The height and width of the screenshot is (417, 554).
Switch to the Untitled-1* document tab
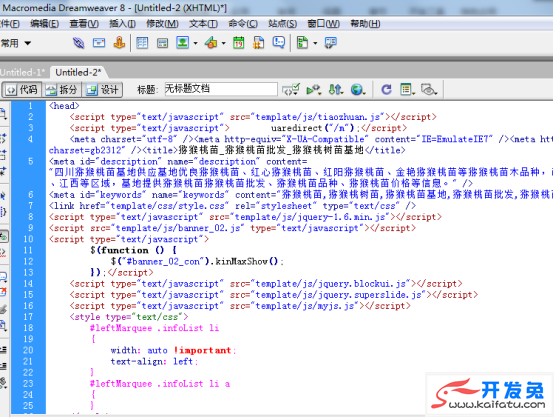[x=23, y=72]
